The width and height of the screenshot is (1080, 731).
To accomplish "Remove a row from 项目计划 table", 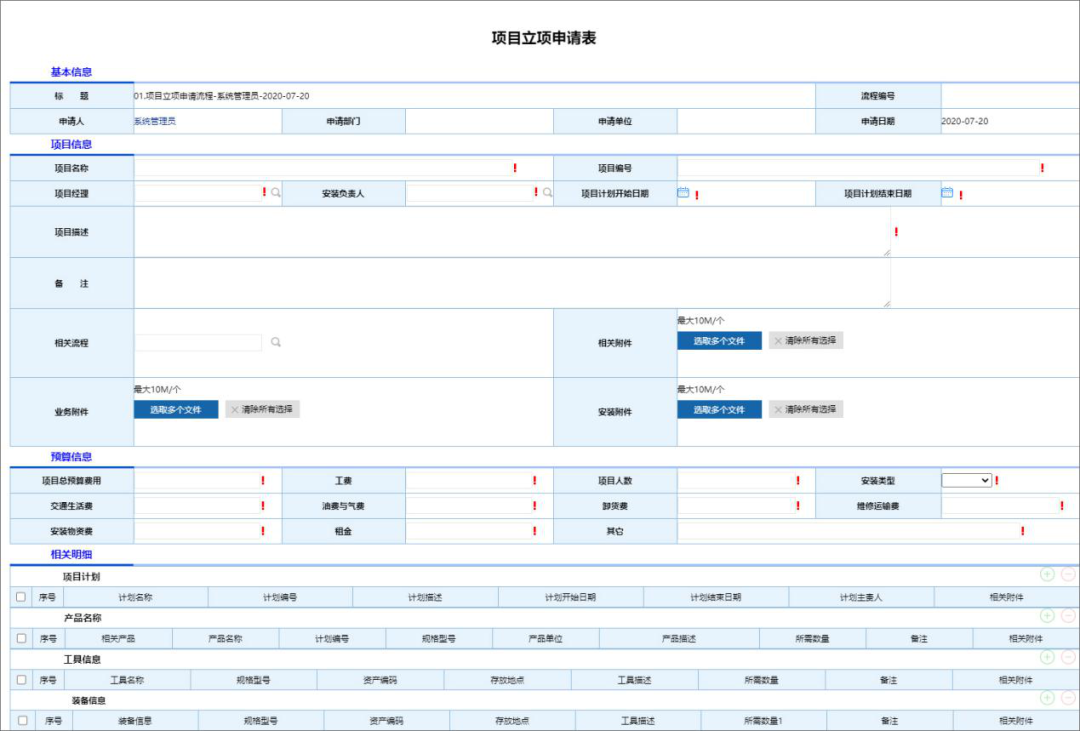I will pyautogui.click(x=1068, y=574).
